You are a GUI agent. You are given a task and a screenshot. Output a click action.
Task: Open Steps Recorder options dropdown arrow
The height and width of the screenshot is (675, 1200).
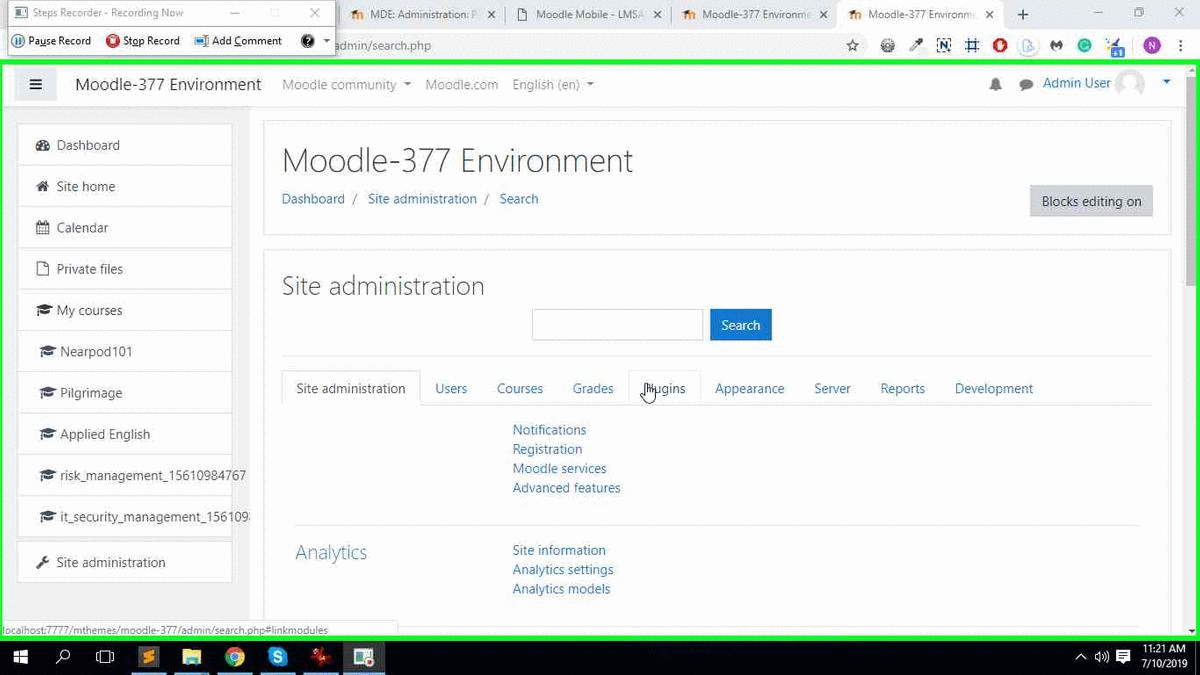click(x=326, y=41)
